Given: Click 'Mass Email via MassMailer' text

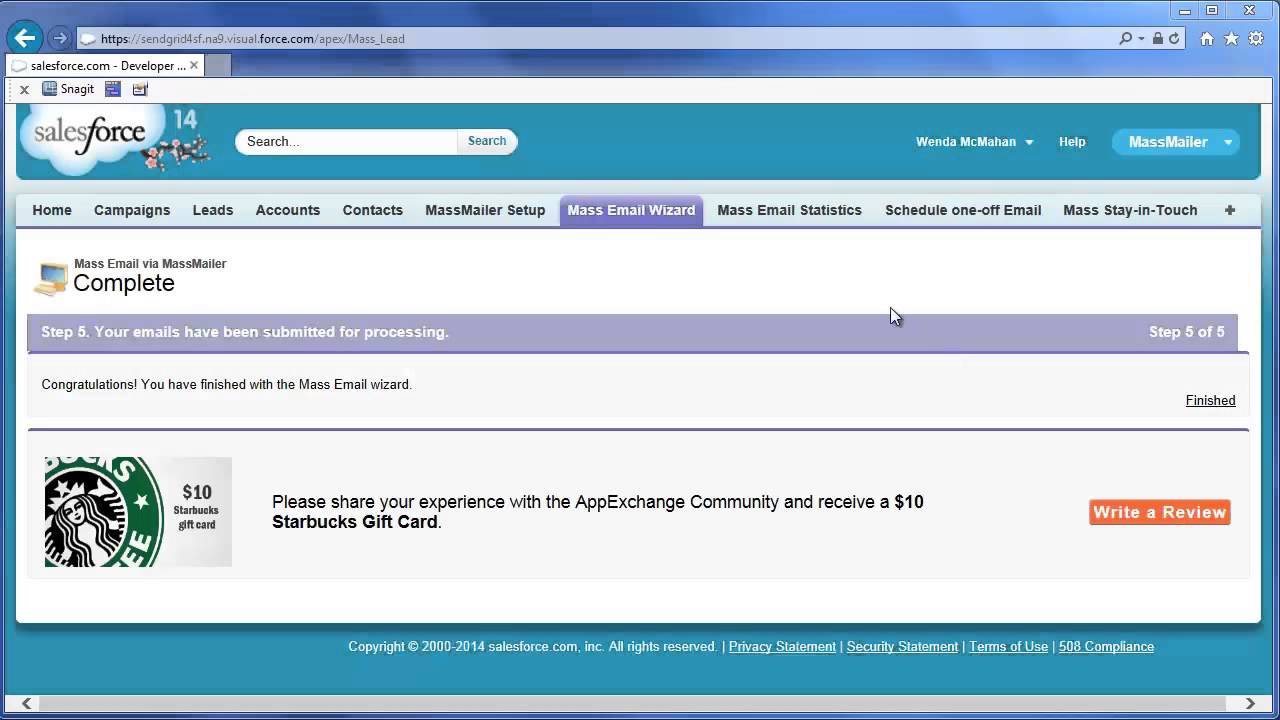Looking at the screenshot, I should click(x=150, y=264).
